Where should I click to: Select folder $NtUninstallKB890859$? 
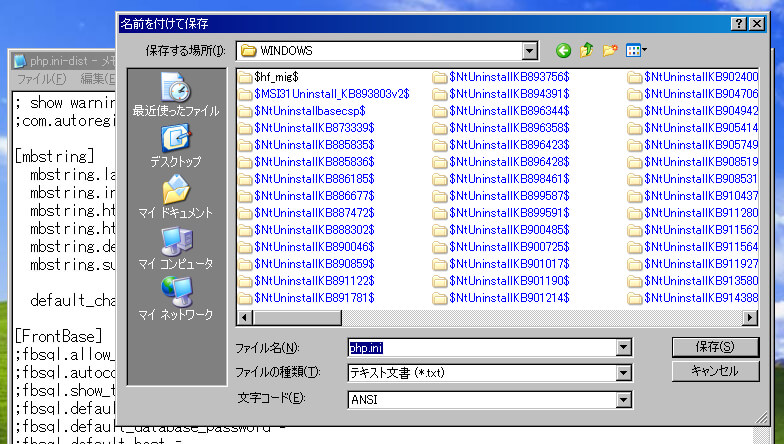coord(306,264)
